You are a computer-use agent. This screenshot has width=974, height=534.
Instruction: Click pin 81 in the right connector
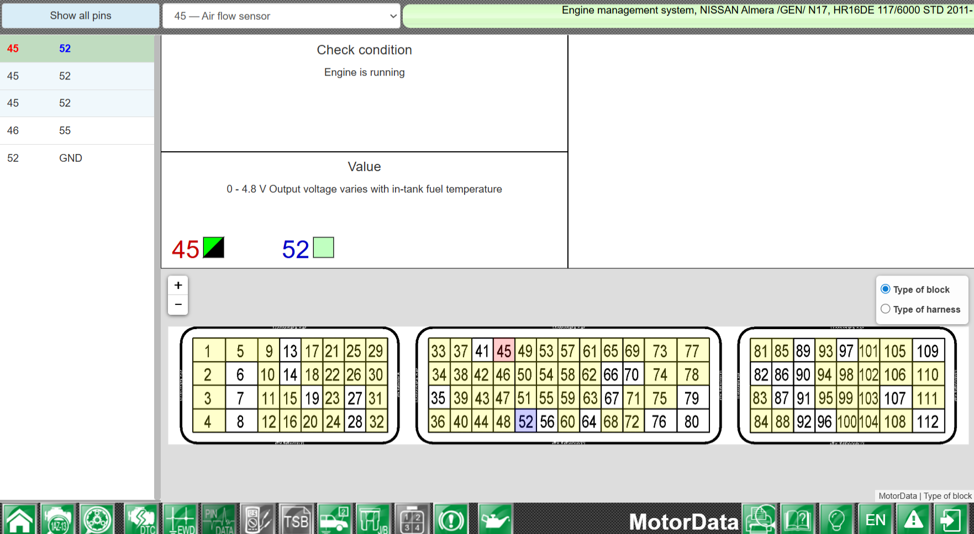coord(761,351)
